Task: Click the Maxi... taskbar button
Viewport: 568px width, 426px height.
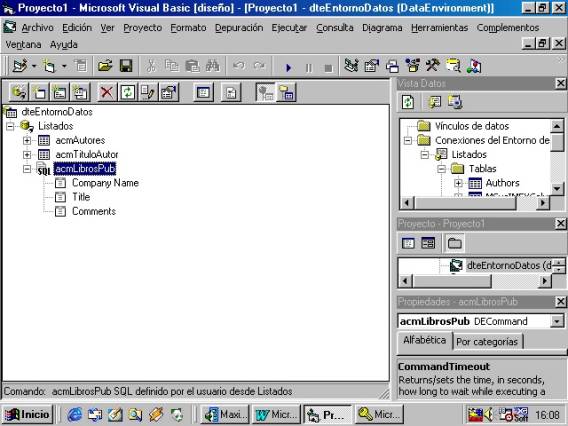Action: tap(225, 414)
